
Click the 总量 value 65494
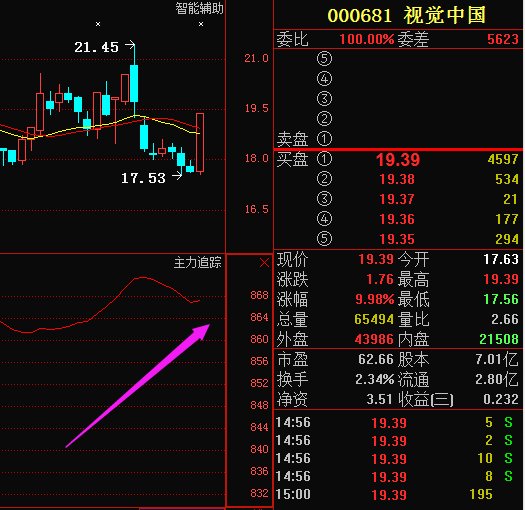point(374,319)
